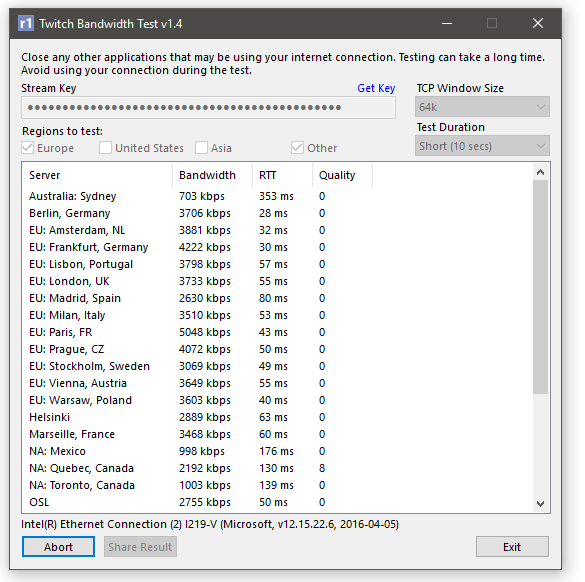Click the Share Result button
The image size is (585, 582).
140,547
